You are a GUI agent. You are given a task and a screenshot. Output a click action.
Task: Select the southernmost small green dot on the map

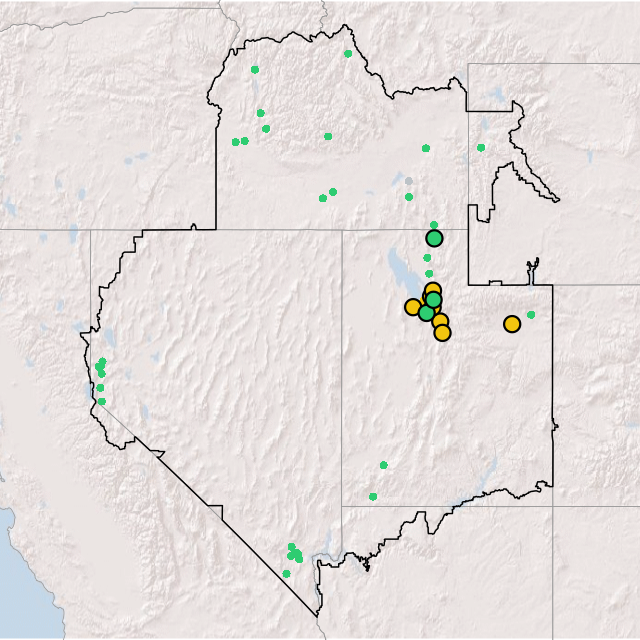coord(286,573)
